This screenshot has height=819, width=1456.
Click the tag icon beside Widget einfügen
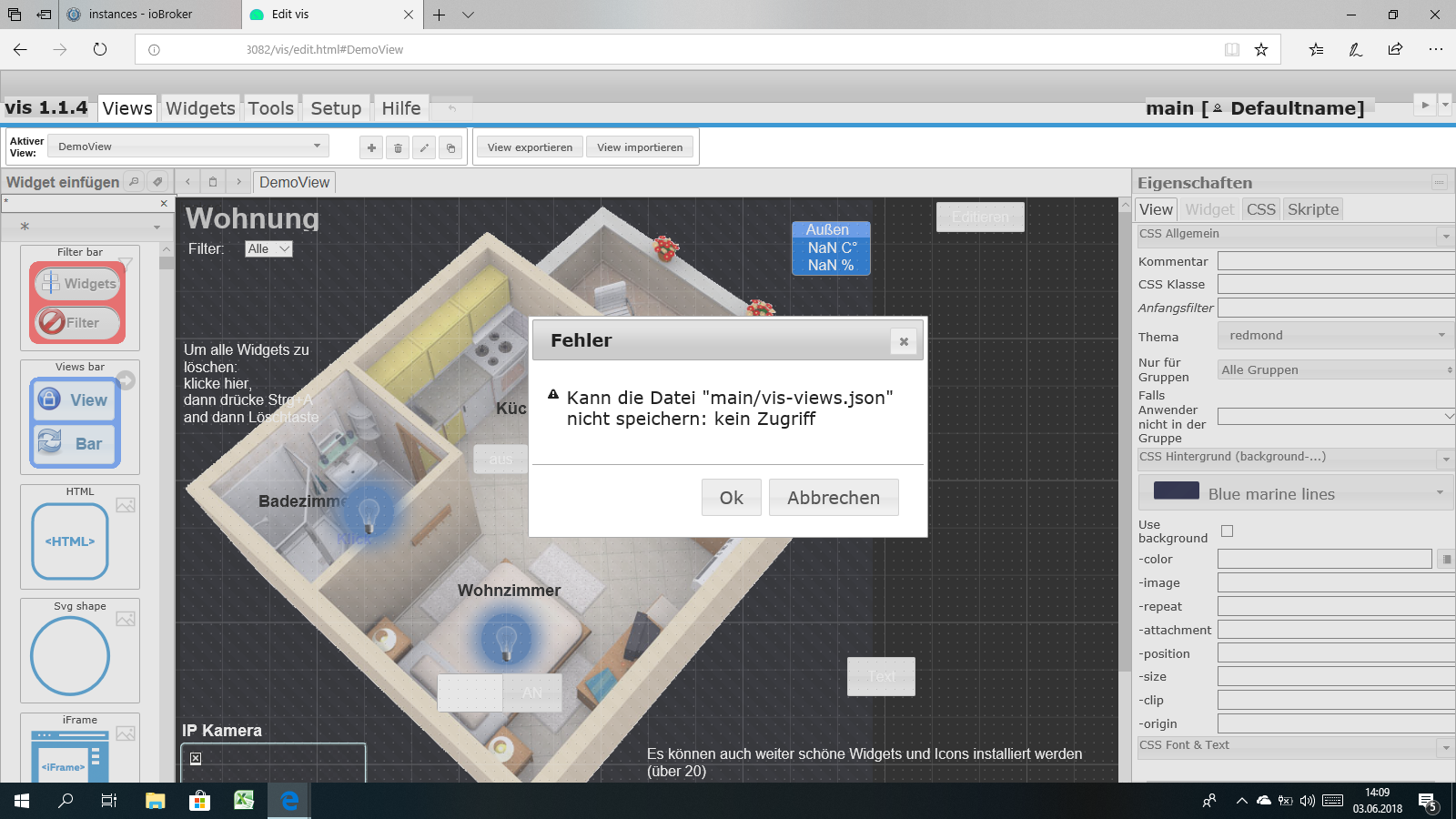tap(157, 181)
